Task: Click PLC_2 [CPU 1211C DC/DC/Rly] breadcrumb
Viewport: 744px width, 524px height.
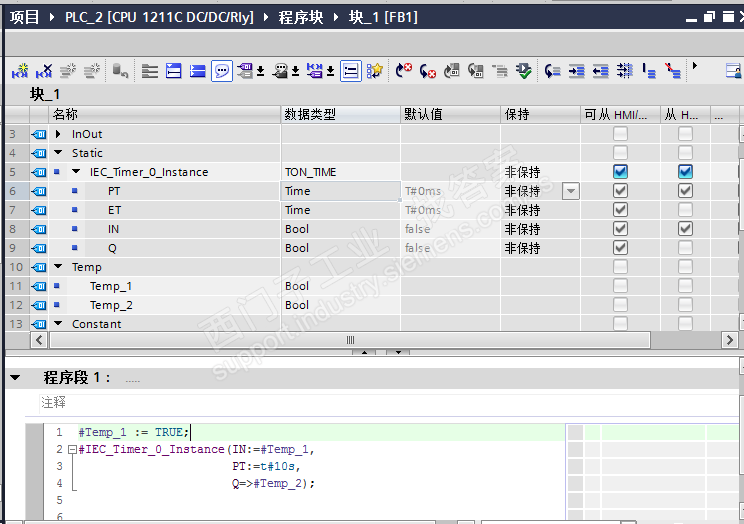Action: click(159, 18)
